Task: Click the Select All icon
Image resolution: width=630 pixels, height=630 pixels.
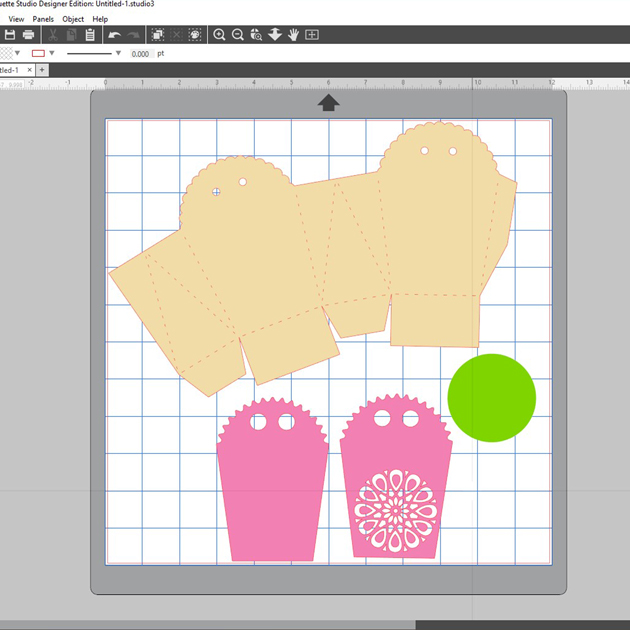Action: coord(158,35)
